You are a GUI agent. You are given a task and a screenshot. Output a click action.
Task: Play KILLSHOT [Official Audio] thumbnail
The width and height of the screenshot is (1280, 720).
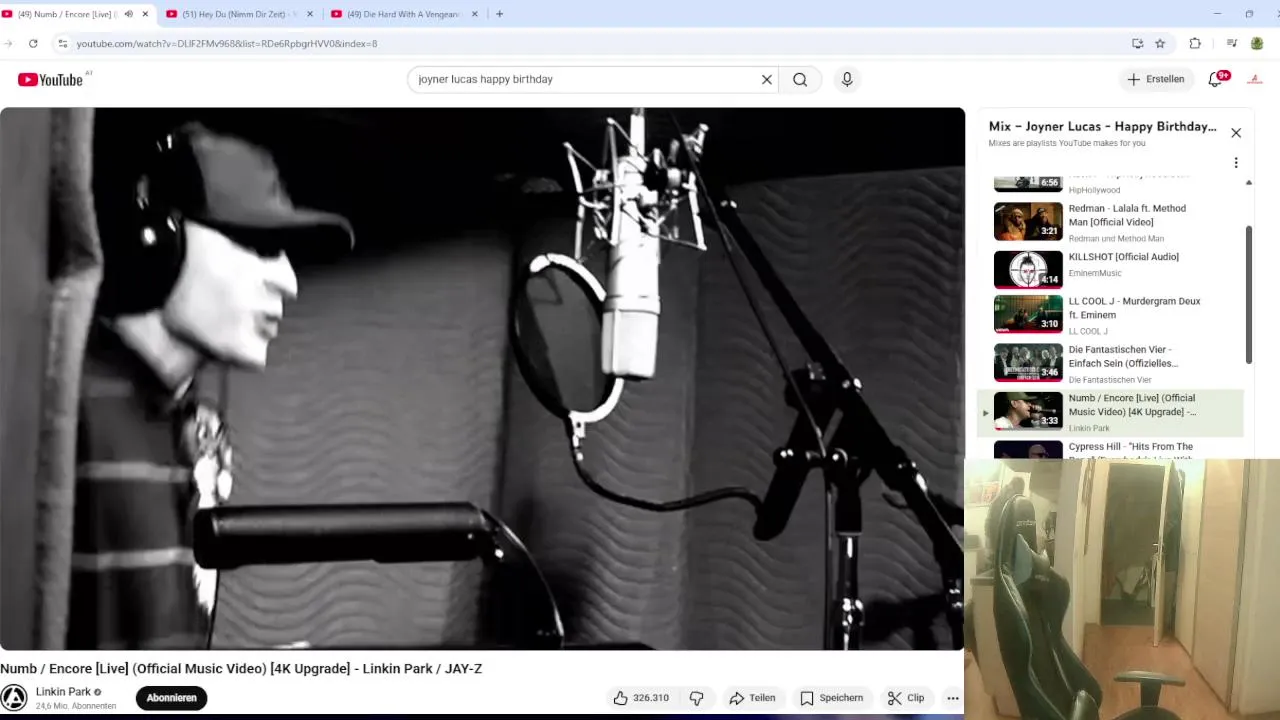click(1028, 269)
